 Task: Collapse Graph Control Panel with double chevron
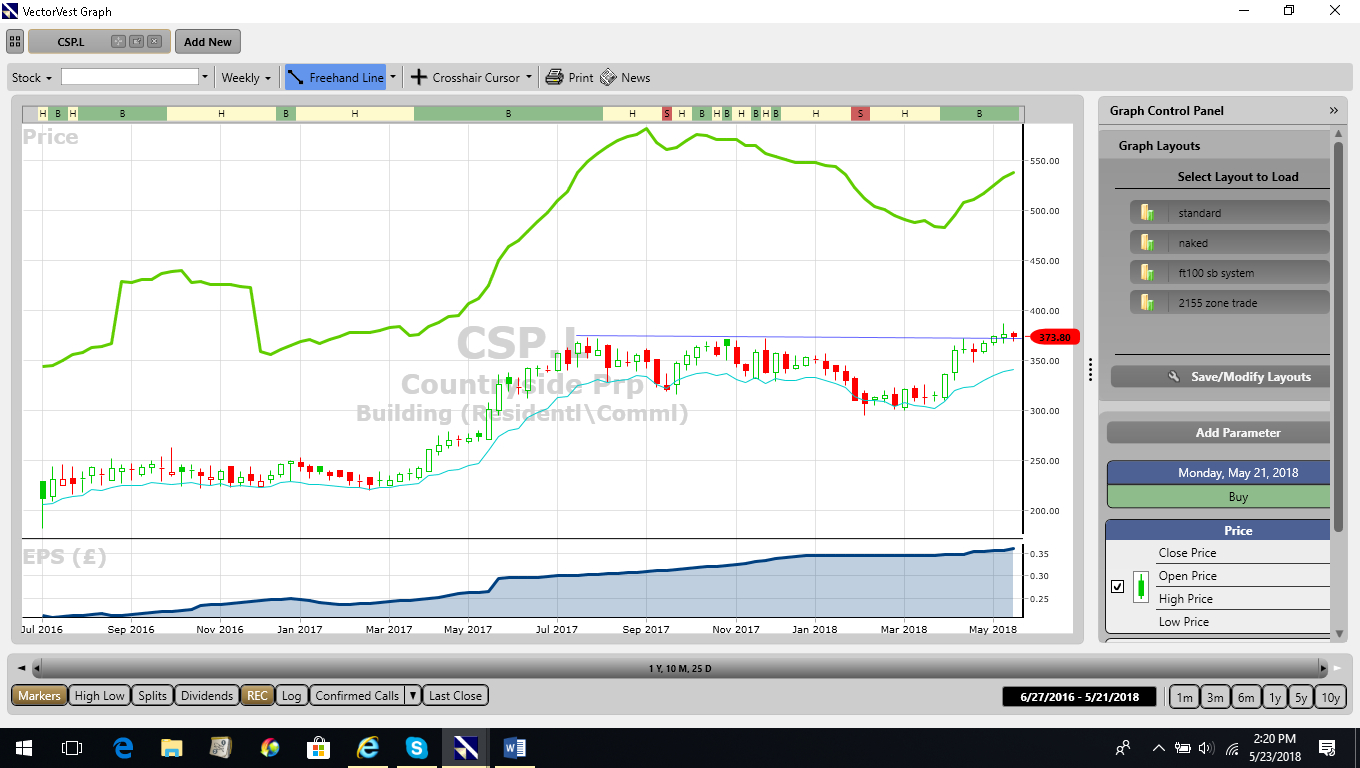1333,111
